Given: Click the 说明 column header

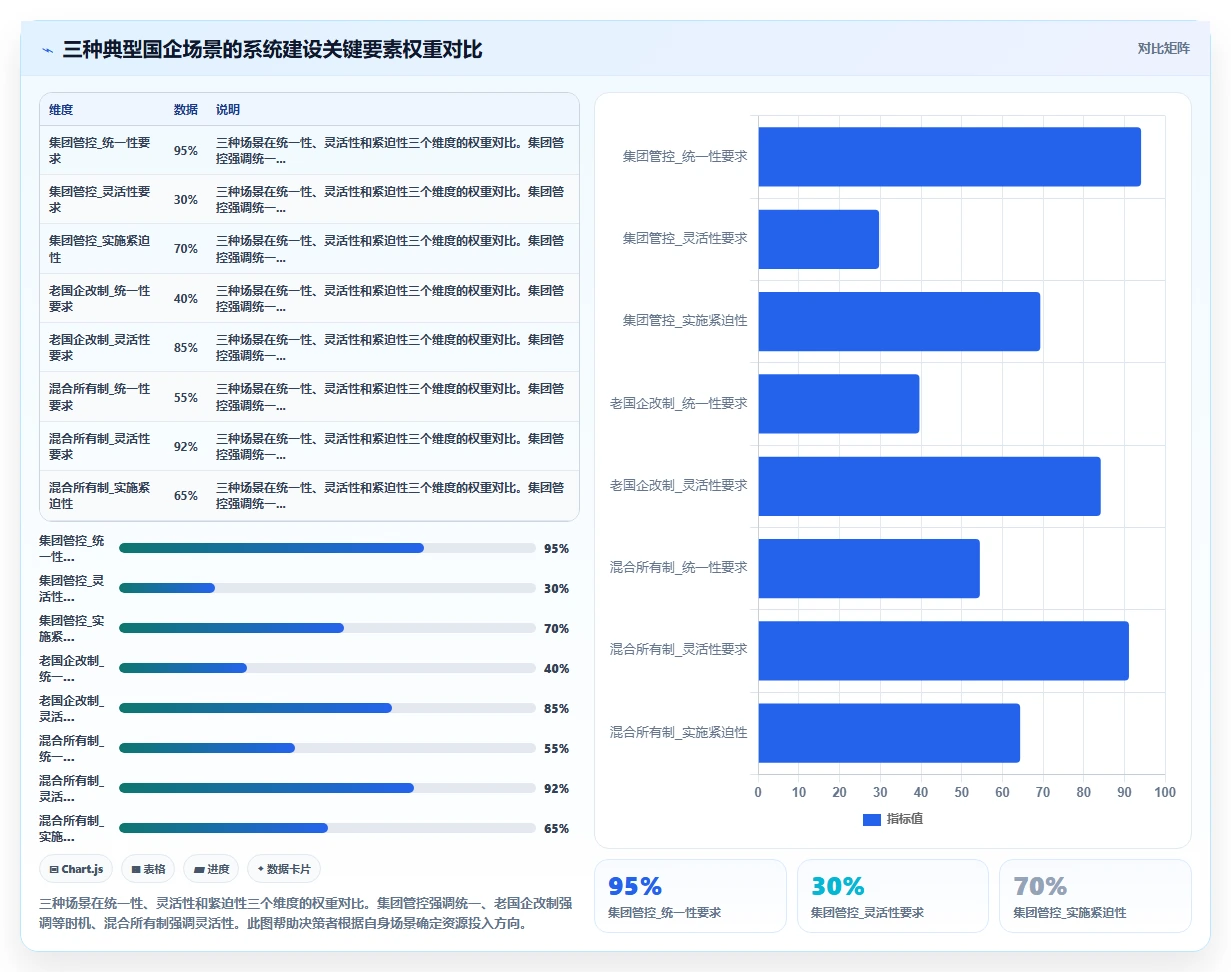Looking at the screenshot, I should point(228,110).
